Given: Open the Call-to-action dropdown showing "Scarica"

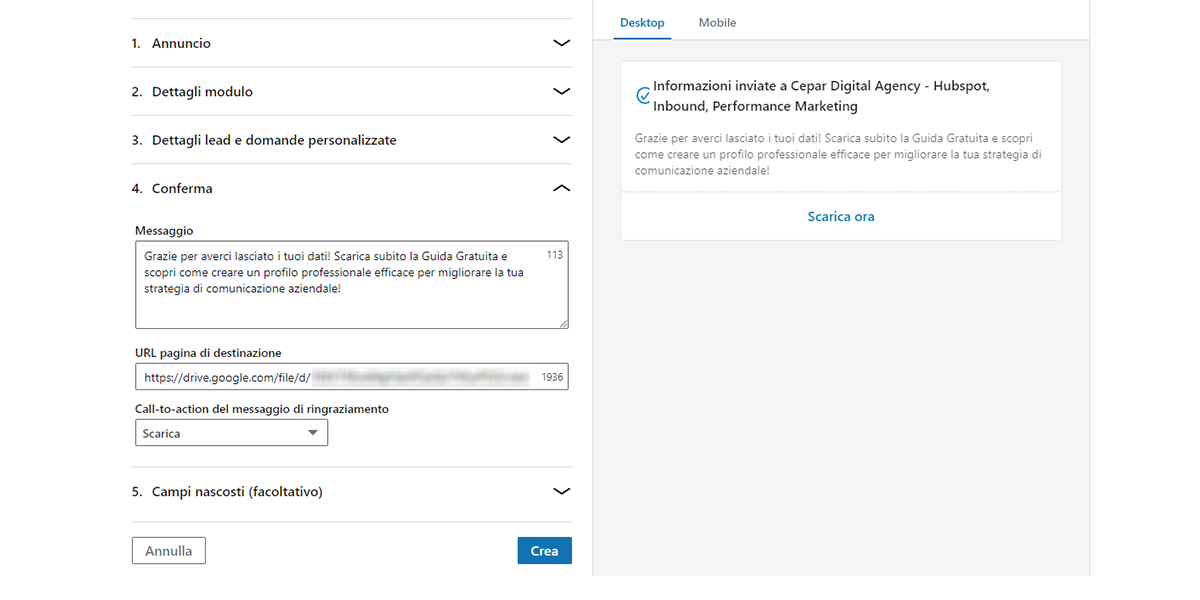Looking at the screenshot, I should (x=231, y=432).
